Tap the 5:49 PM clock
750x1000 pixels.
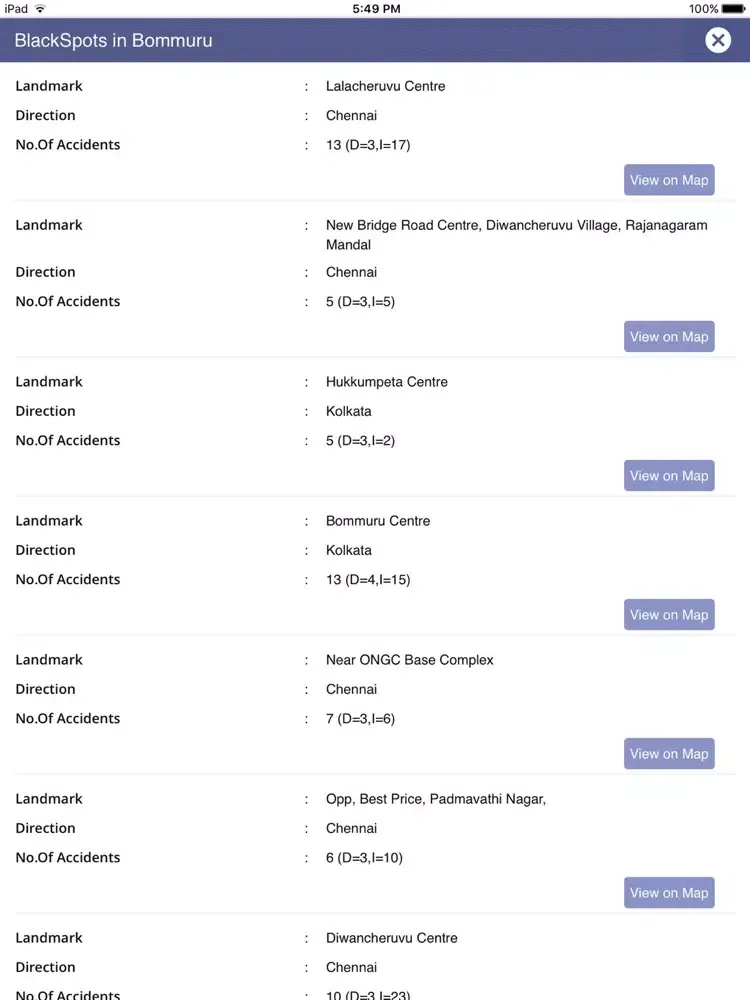pos(376,9)
